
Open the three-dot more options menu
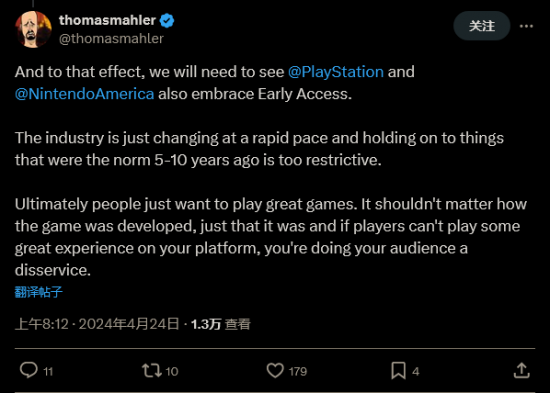click(526, 26)
